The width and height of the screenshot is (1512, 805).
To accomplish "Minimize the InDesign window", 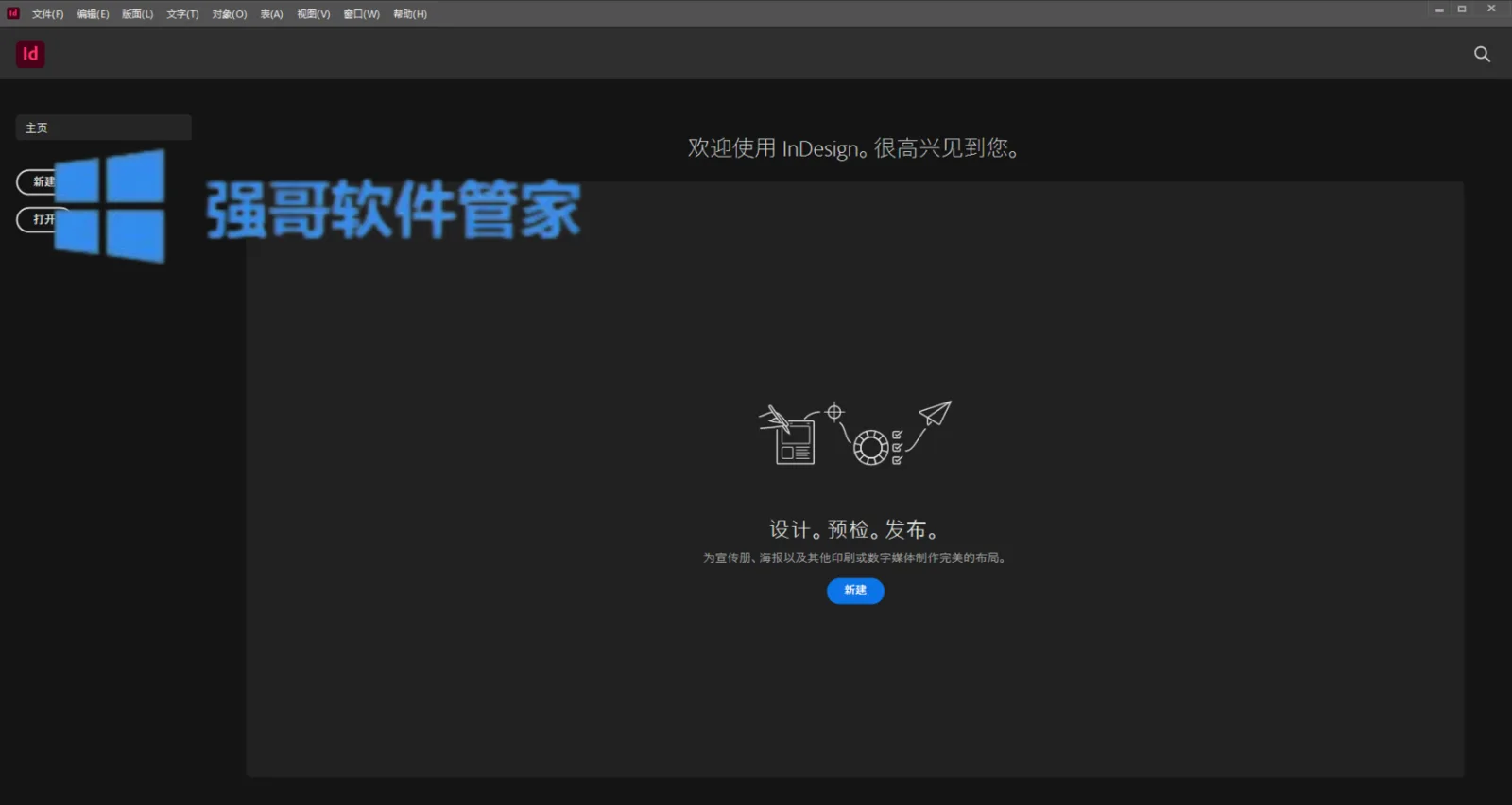I will 1439,9.
